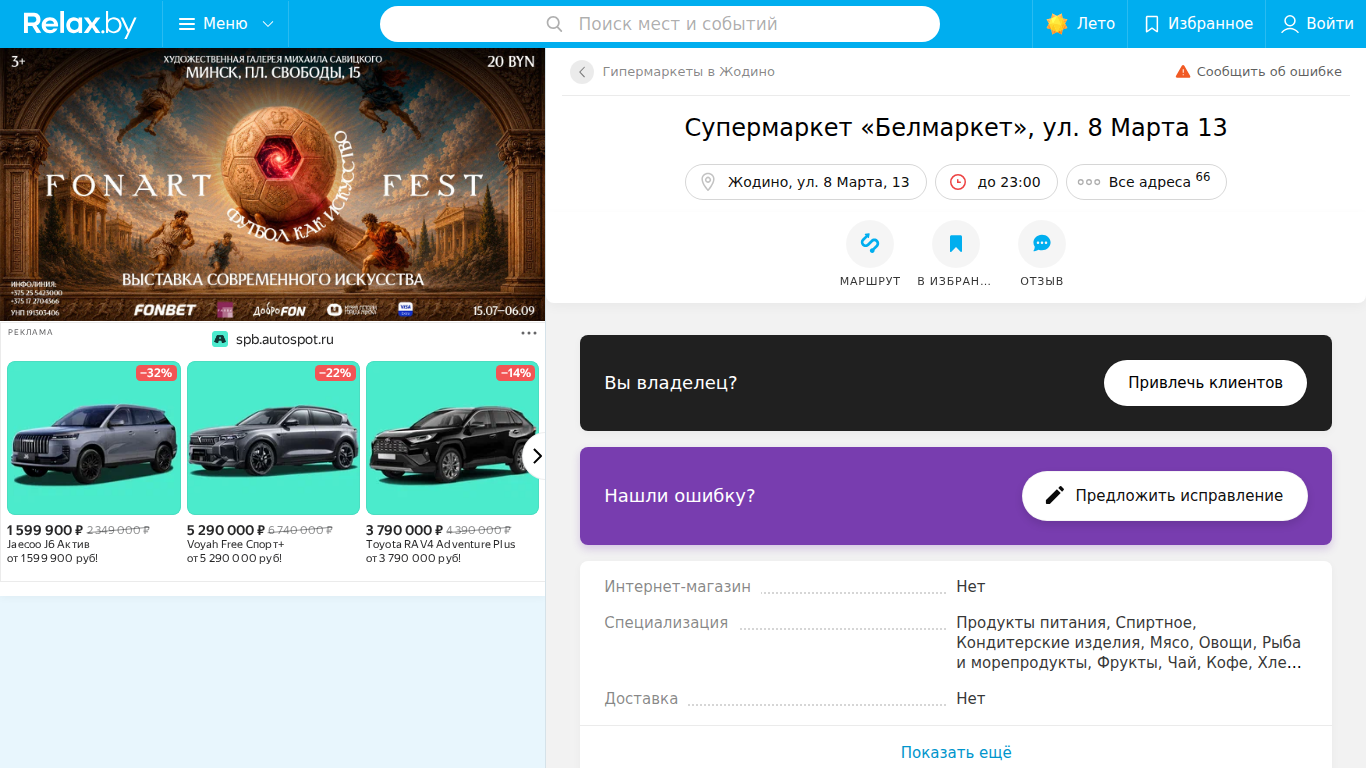Click the Jaecoo J6 car ad image
Image resolution: width=1366 pixels, height=768 pixels.
click(x=94, y=438)
